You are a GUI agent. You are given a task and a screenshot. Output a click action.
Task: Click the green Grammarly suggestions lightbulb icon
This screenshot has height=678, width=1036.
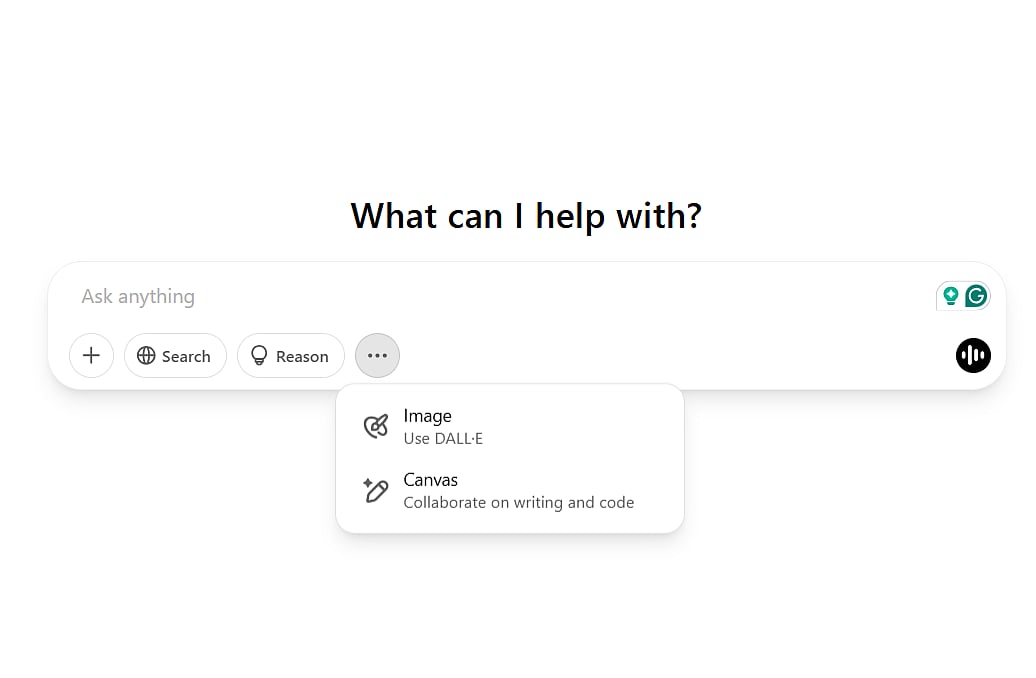tap(950, 296)
